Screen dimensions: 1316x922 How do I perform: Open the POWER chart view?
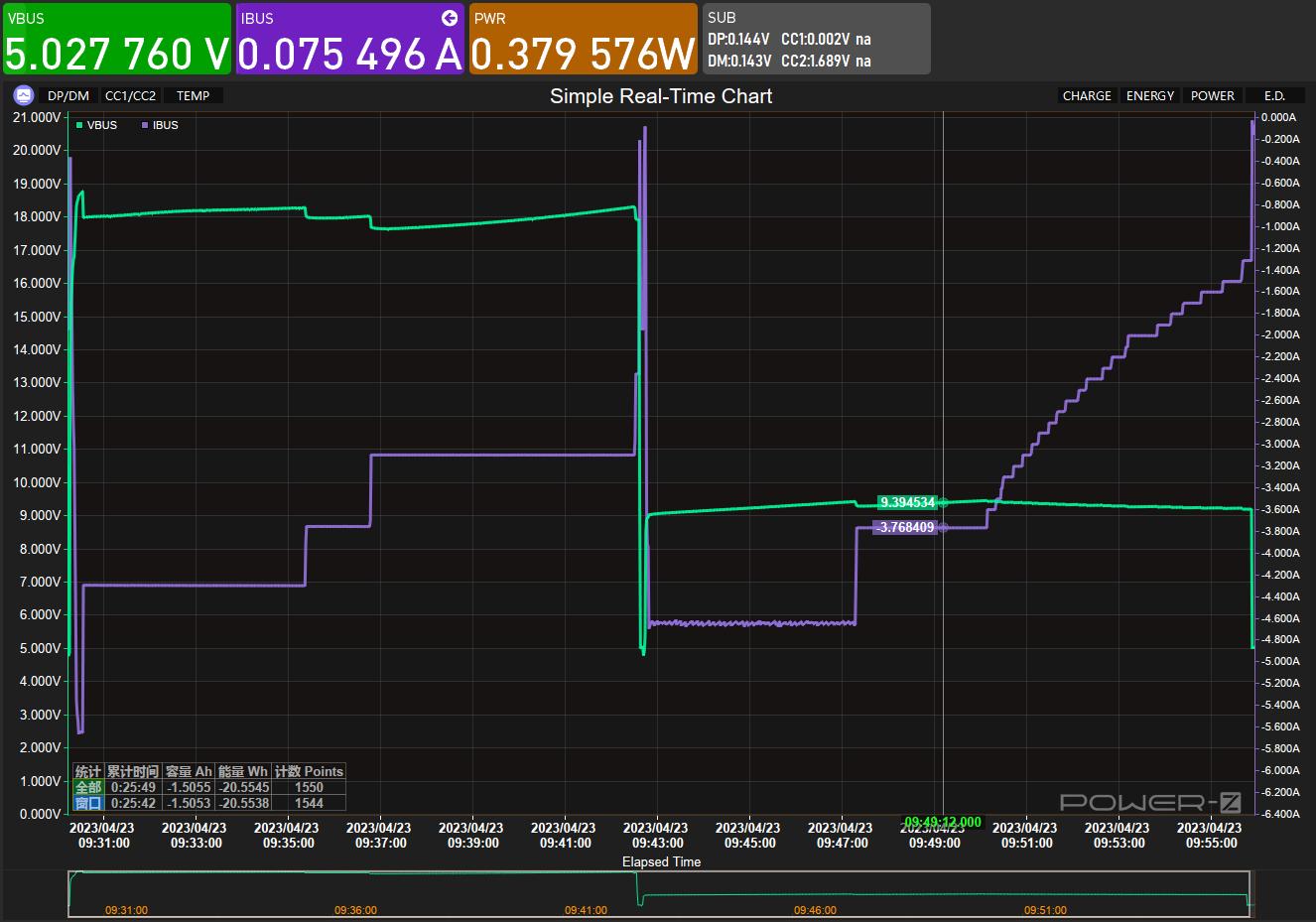click(x=1213, y=96)
